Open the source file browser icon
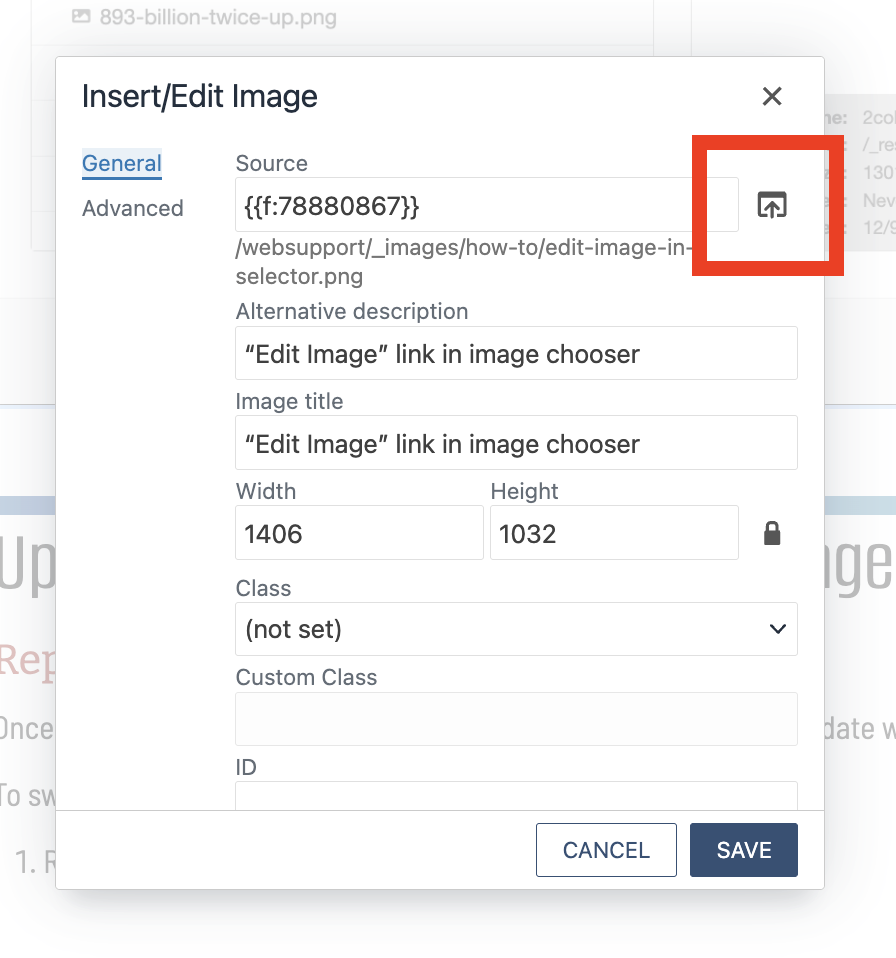The image size is (896, 958). [x=772, y=205]
